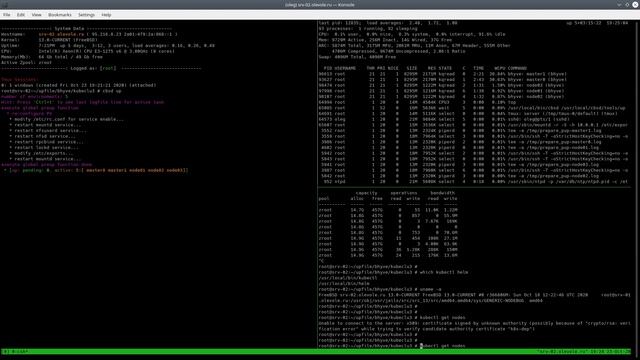Viewport: 640px width, 360px height.
Task: Click the 'bhyve: master1' process row
Action: coord(443,74)
